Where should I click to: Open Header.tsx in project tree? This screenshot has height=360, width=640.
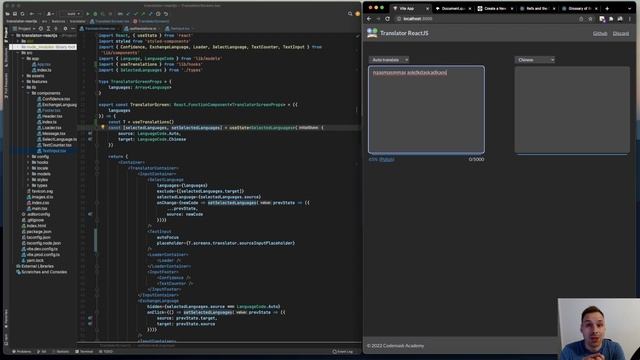(x=50, y=116)
